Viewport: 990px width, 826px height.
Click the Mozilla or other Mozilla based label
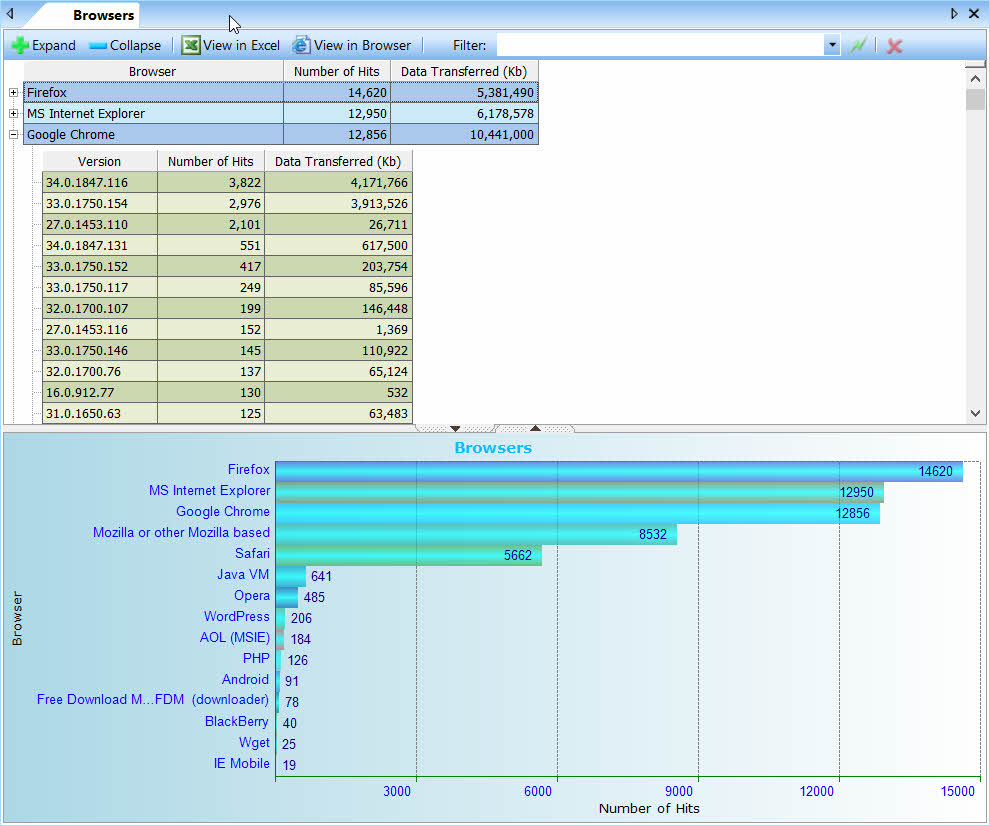pyautogui.click(x=181, y=532)
